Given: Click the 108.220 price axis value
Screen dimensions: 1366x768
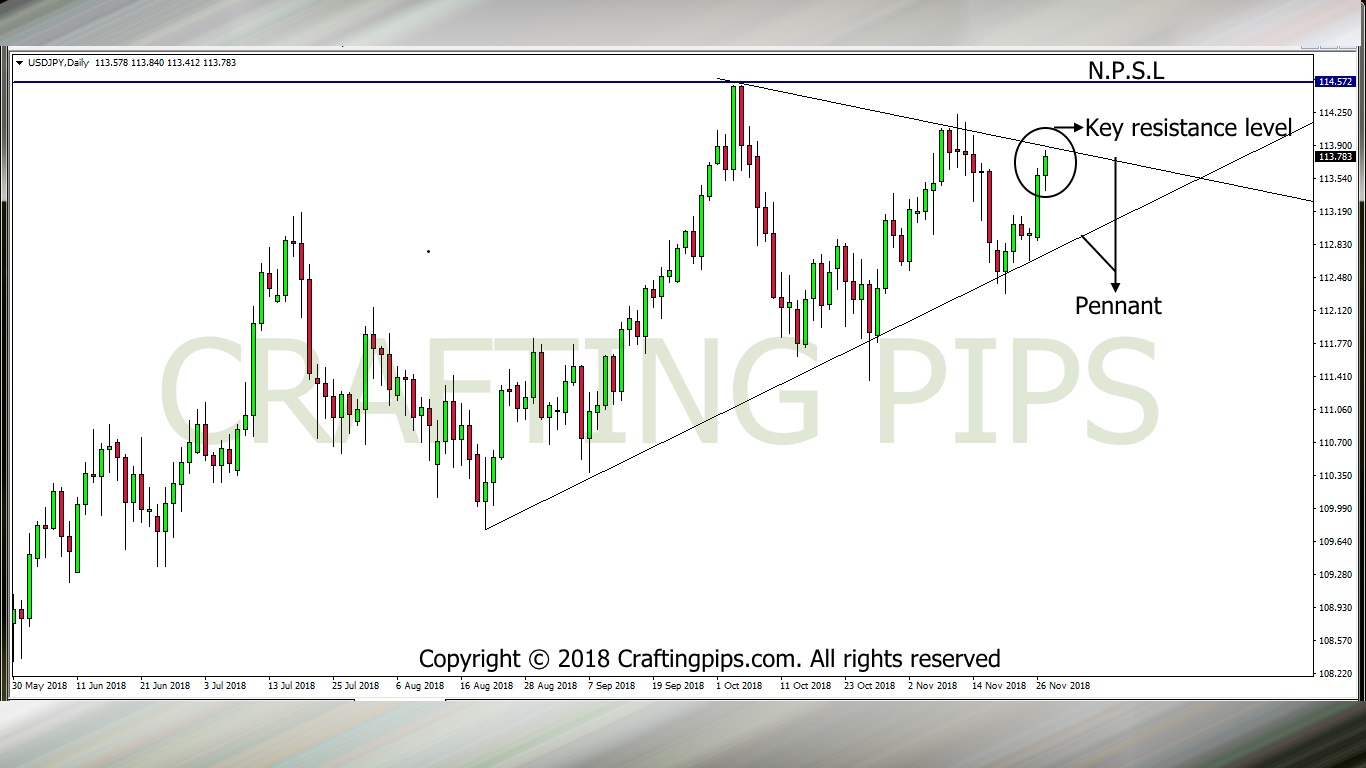Looking at the screenshot, I should pyautogui.click(x=1335, y=674).
